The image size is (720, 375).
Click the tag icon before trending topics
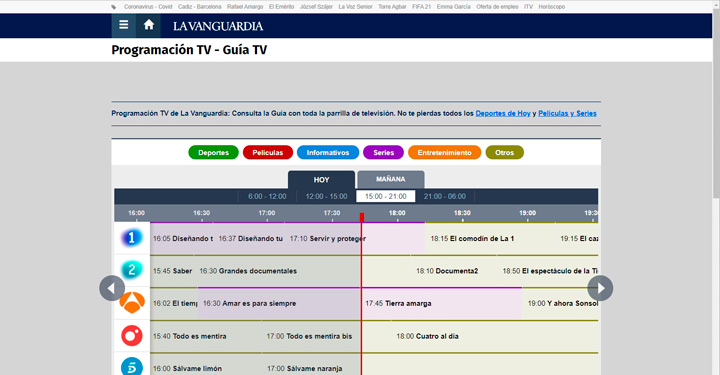coord(114,7)
